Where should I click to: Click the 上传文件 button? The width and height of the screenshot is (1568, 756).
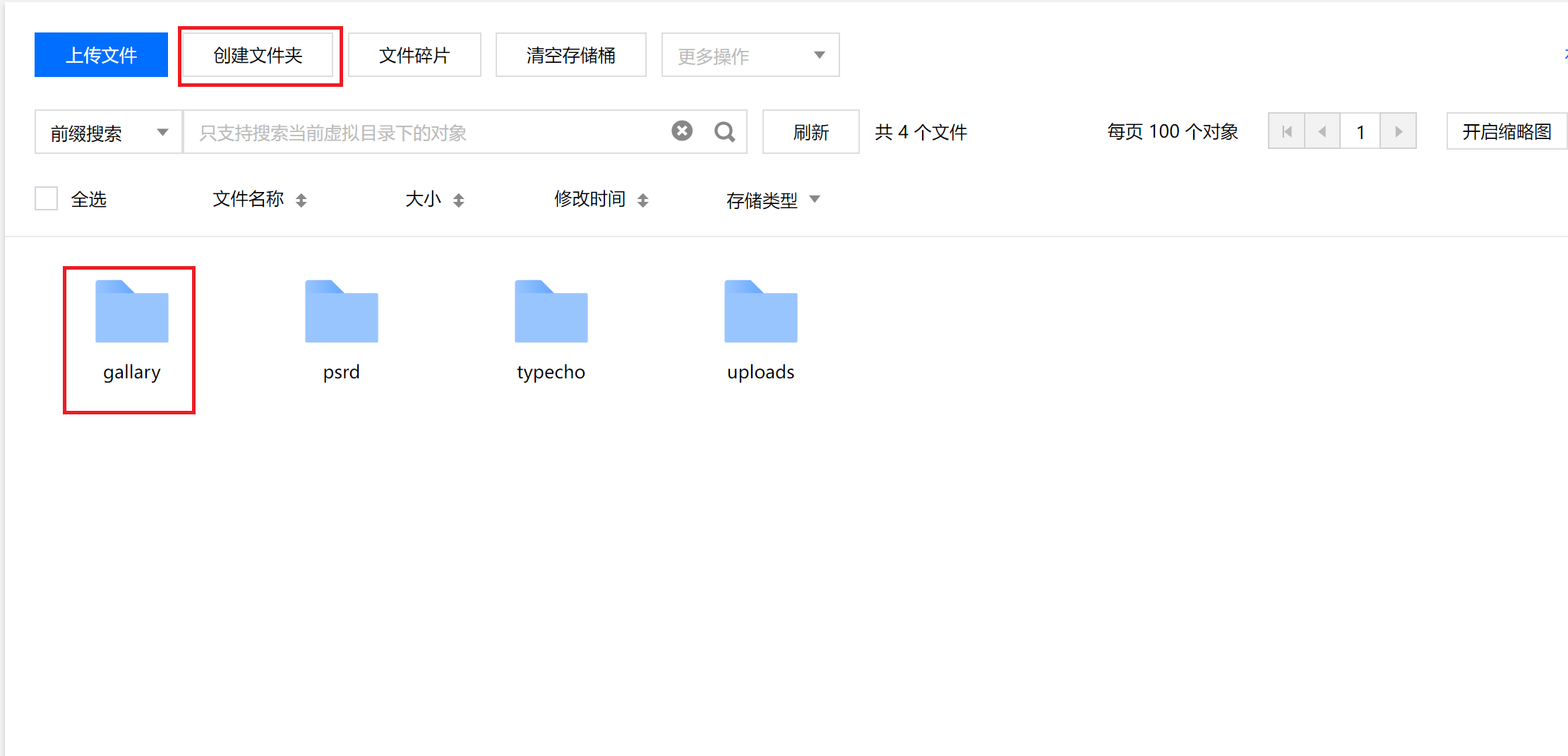coord(101,55)
